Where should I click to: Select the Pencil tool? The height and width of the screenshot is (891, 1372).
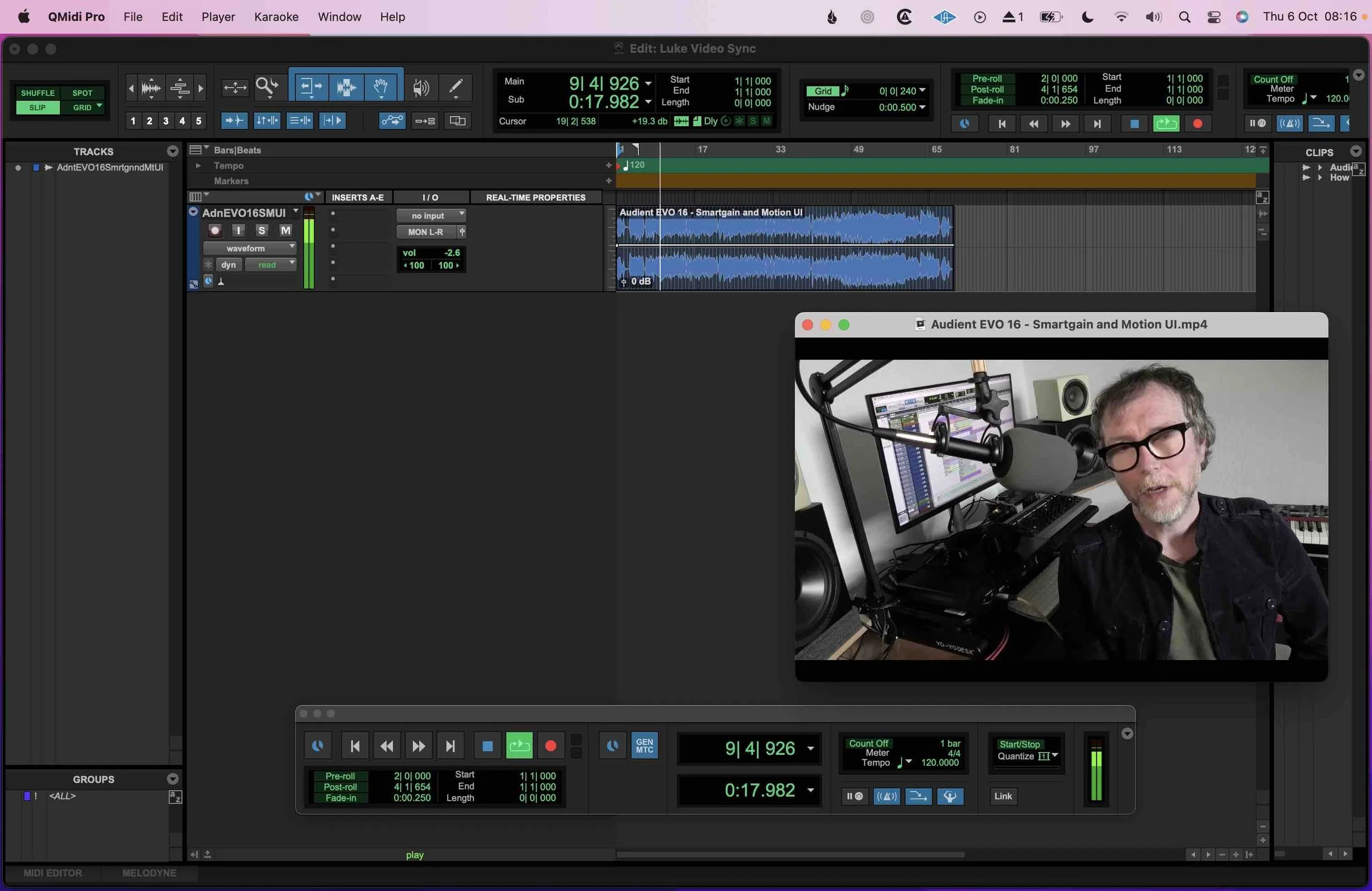456,87
